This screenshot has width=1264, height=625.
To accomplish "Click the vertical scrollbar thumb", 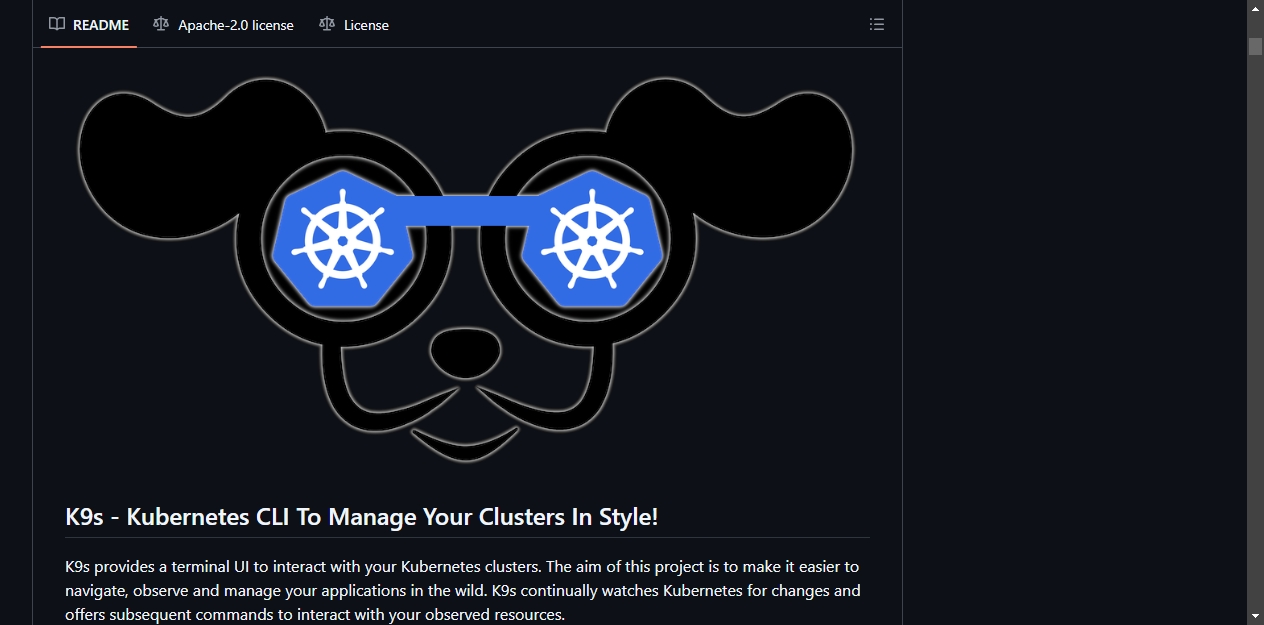I will (x=1255, y=46).
